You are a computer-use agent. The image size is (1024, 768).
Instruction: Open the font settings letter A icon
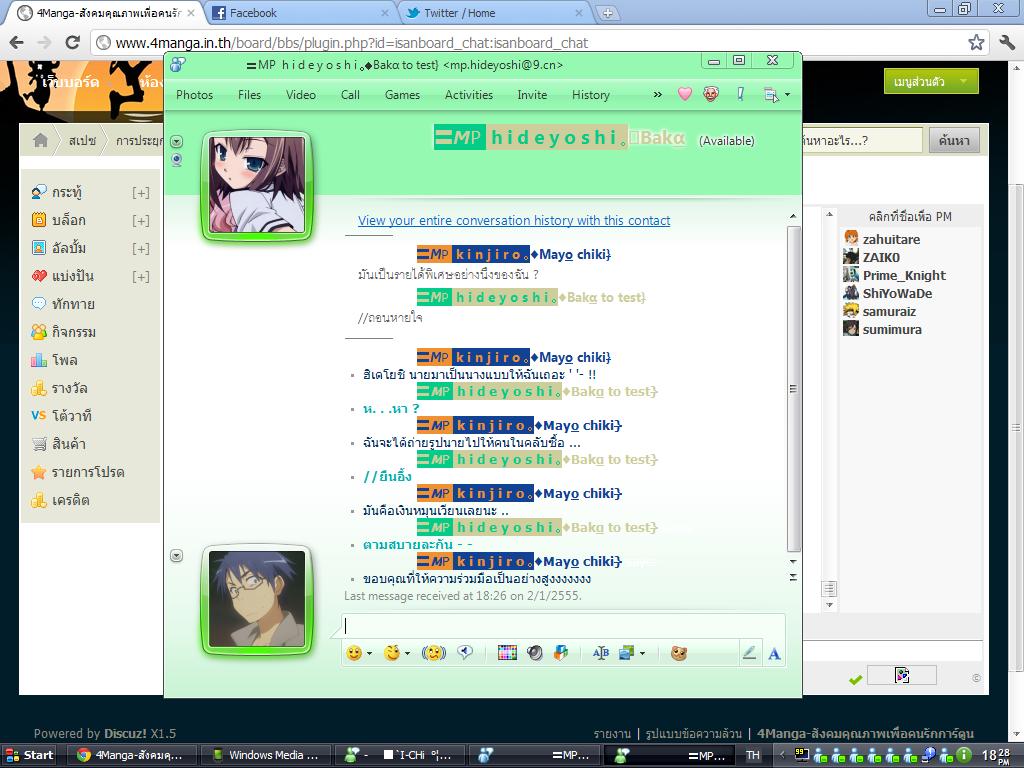pyautogui.click(x=775, y=654)
